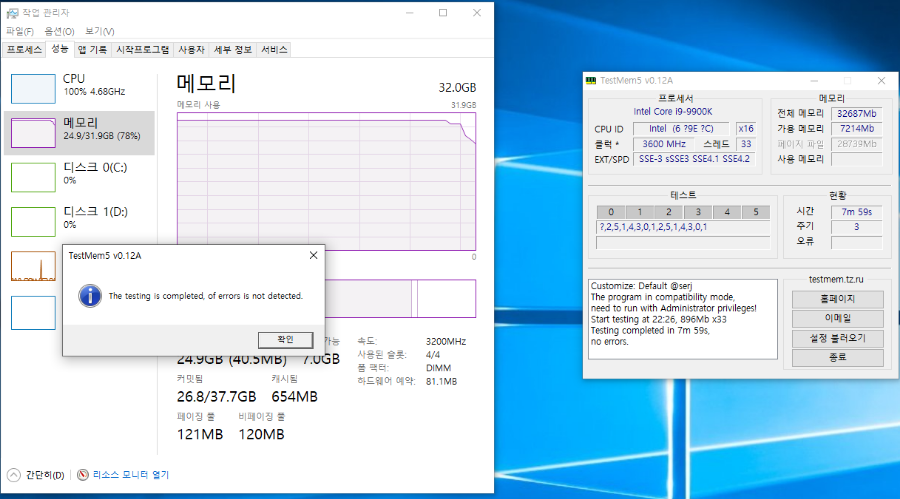Open the 파일(F) menu
The height and width of the screenshot is (499, 900).
click(19, 31)
